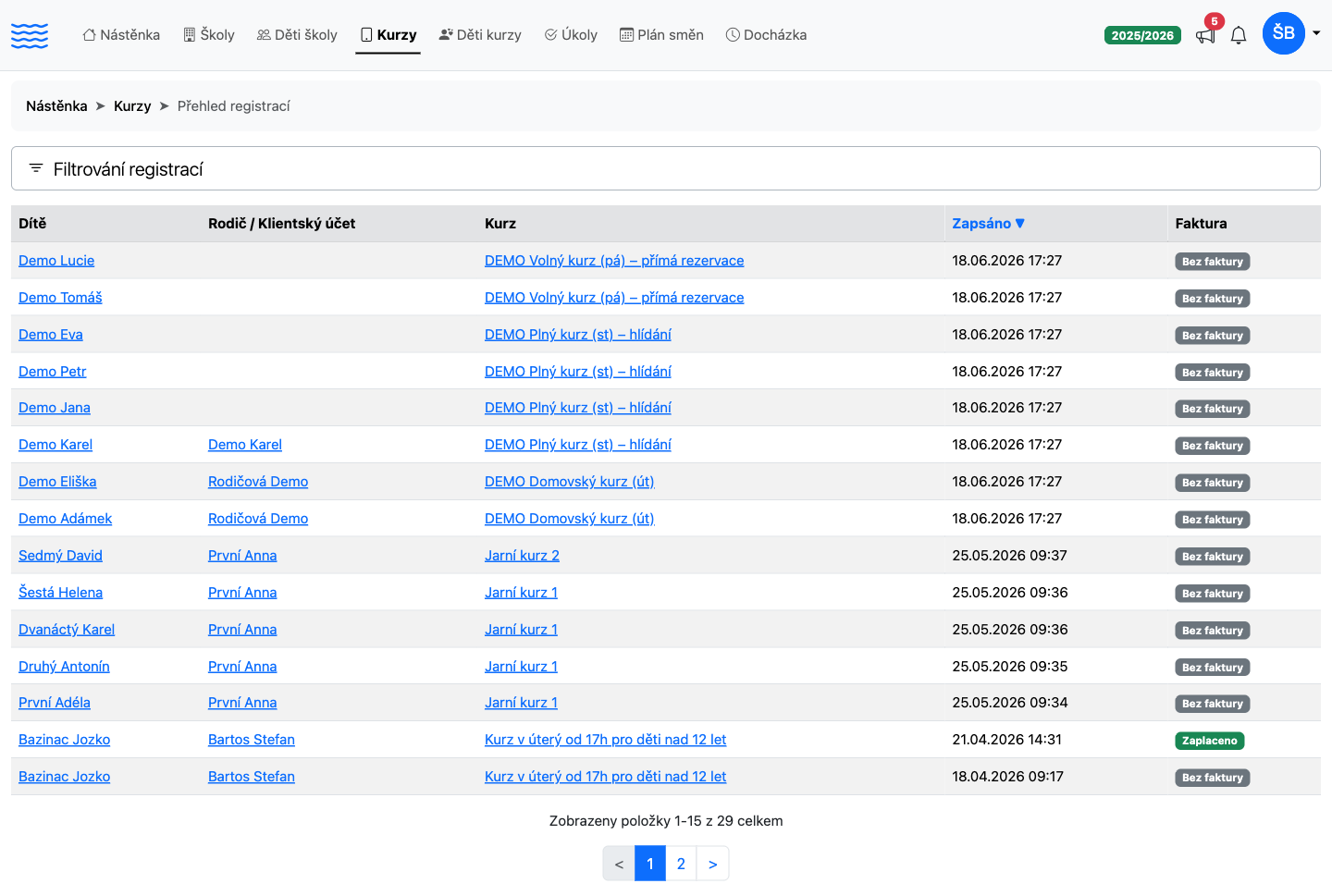Select pagination page 1
The height and width of the screenshot is (896, 1332).
point(650,864)
